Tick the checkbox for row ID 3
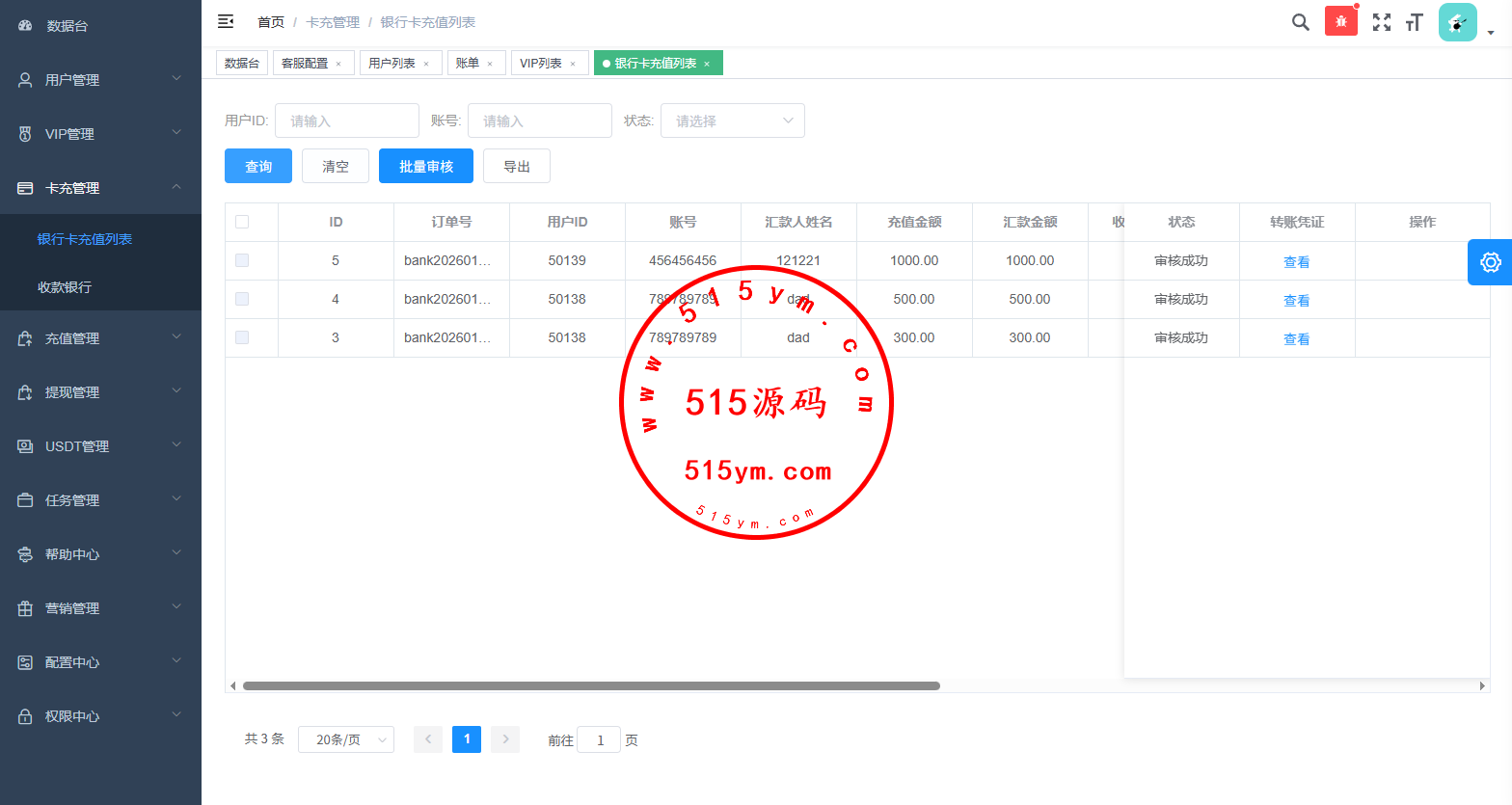Image resolution: width=1512 pixels, height=805 pixels. pyautogui.click(x=242, y=337)
